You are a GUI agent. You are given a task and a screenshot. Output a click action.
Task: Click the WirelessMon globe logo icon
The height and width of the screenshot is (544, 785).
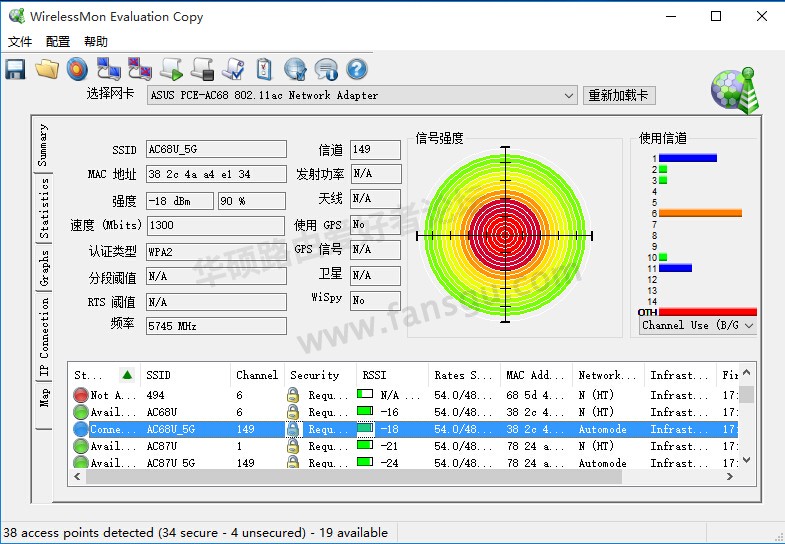735,90
